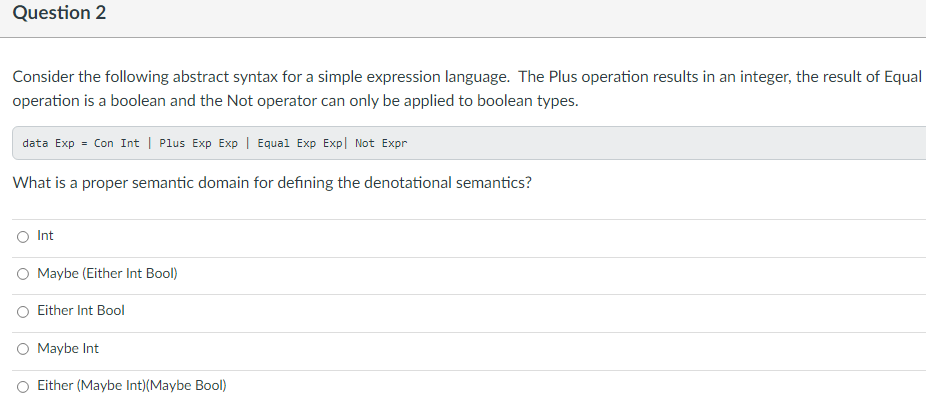Click "Con Int" in the code snippet
926x416 pixels.
(117, 143)
